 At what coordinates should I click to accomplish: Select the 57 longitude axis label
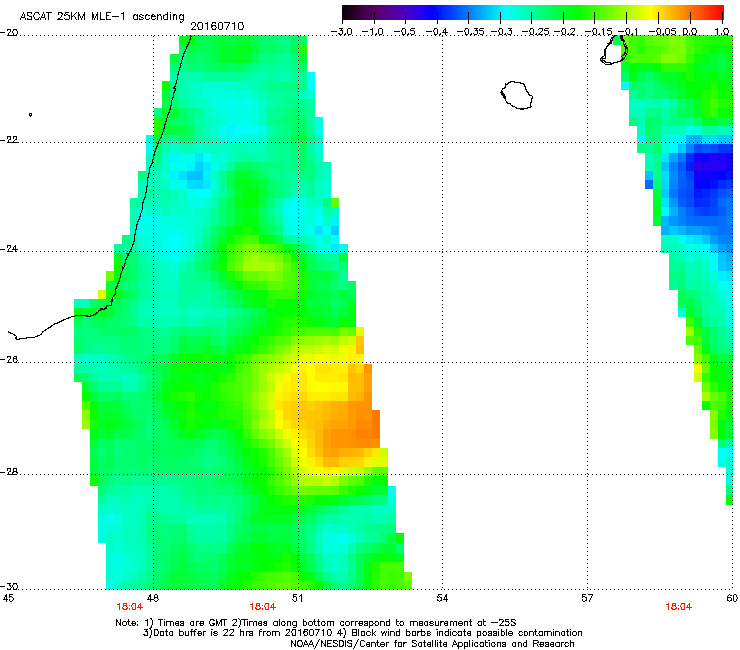(587, 599)
